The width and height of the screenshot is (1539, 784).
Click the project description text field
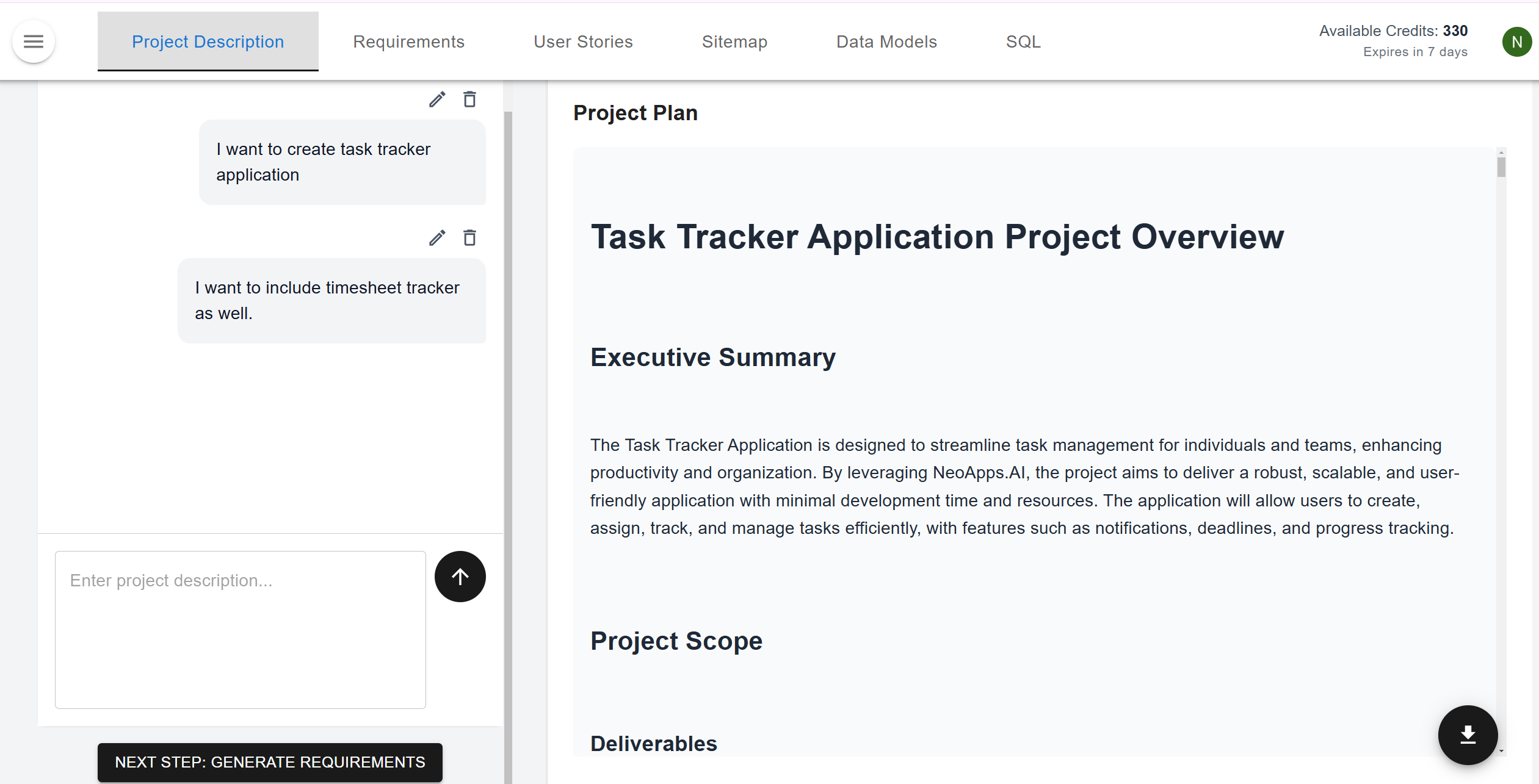(241, 629)
